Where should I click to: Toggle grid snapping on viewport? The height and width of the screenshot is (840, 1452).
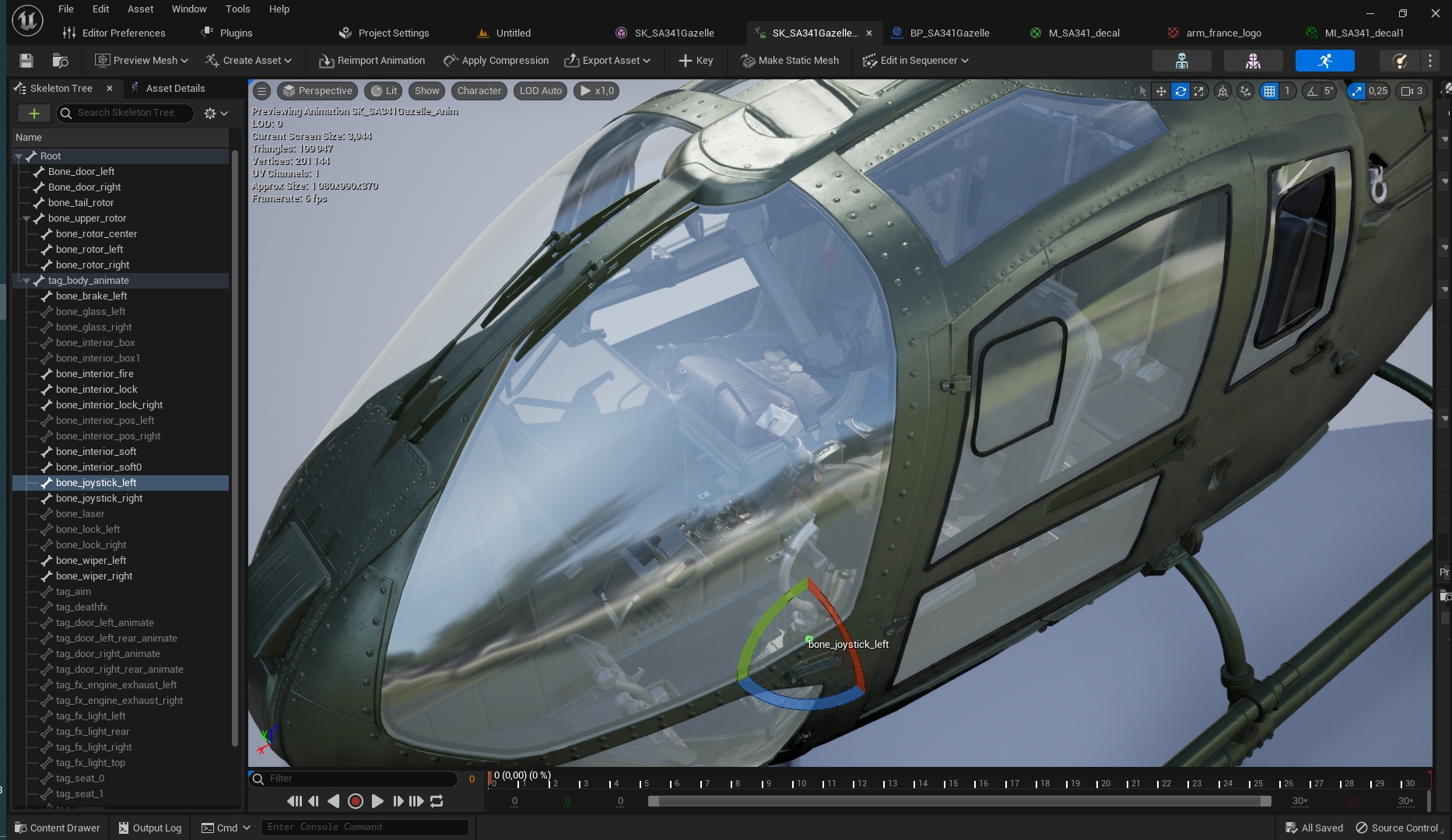point(1269,91)
